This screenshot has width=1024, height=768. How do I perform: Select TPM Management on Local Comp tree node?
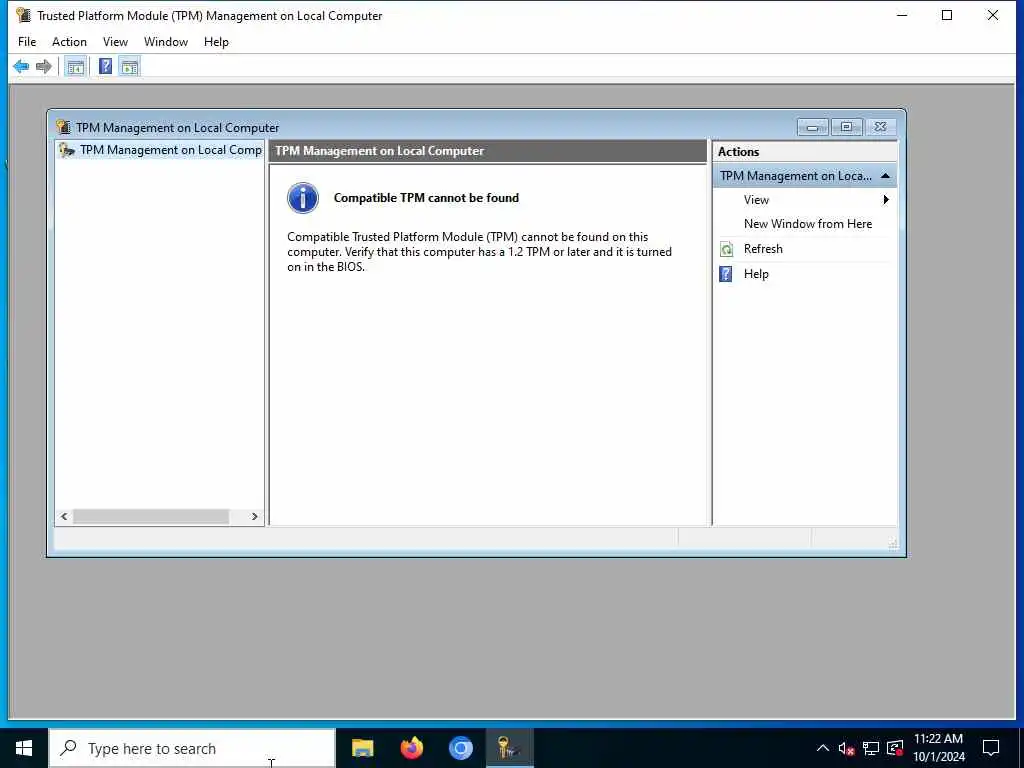(160, 150)
